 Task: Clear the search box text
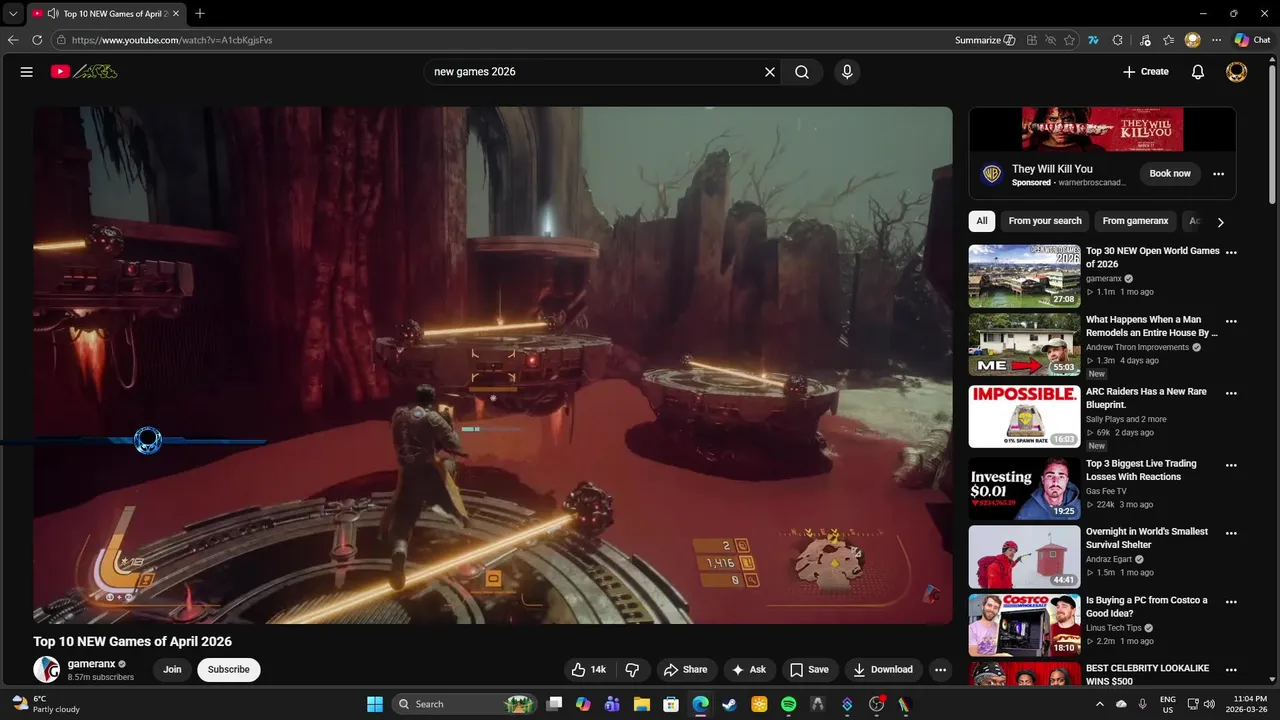(770, 72)
